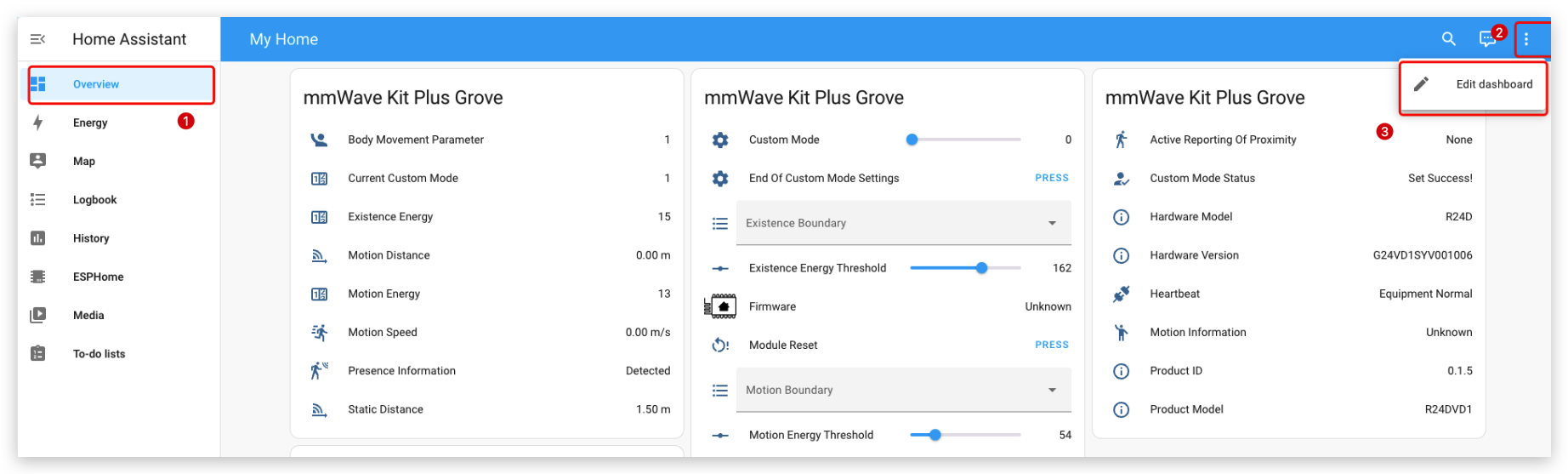Click the Energy lightning bolt icon
Viewport: 1568px width, 474px height.
pyautogui.click(x=37, y=123)
